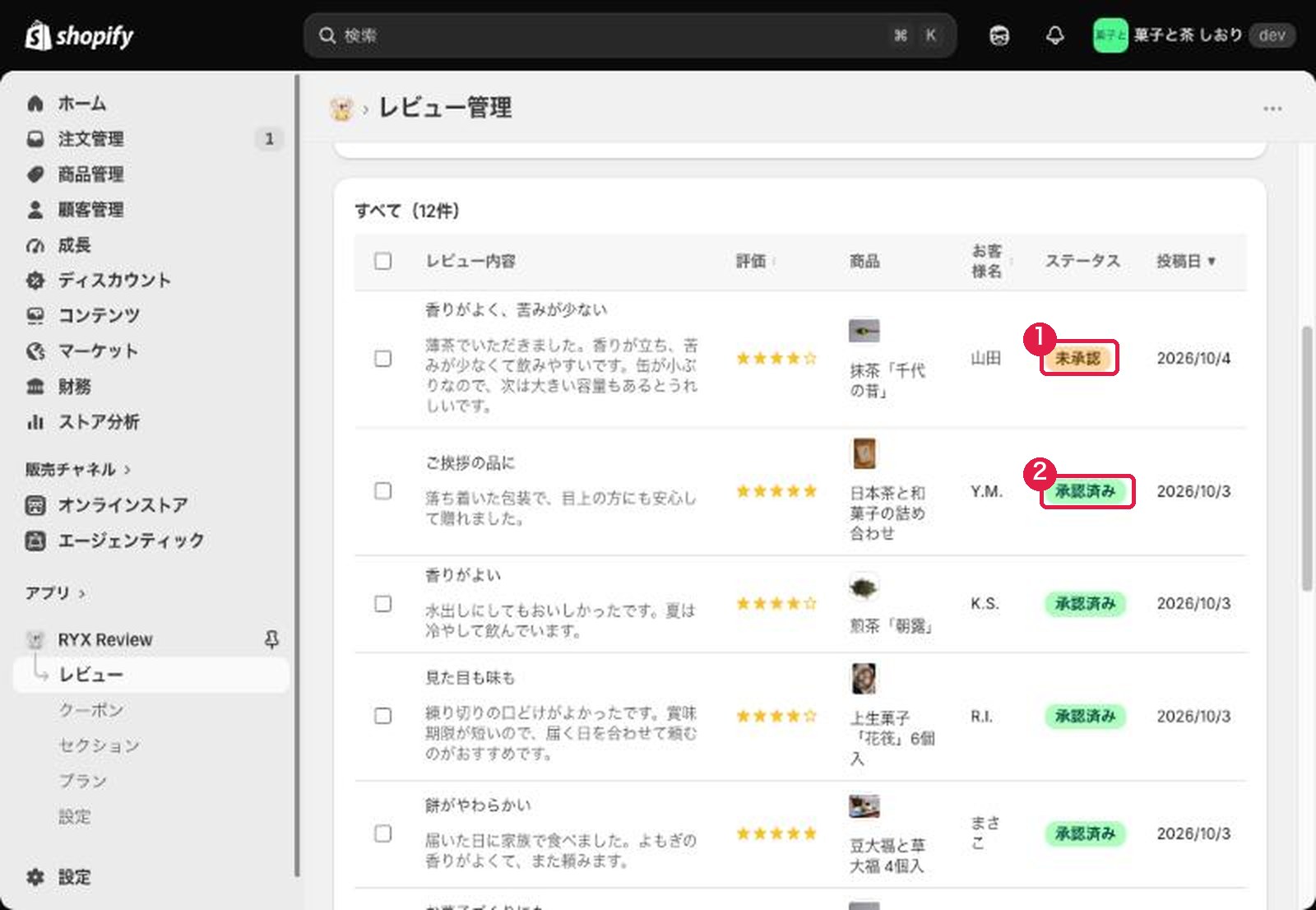Click the page vertical scrollbar thumb
Screen dimensions: 1316x910
pyautogui.click(x=1306, y=458)
